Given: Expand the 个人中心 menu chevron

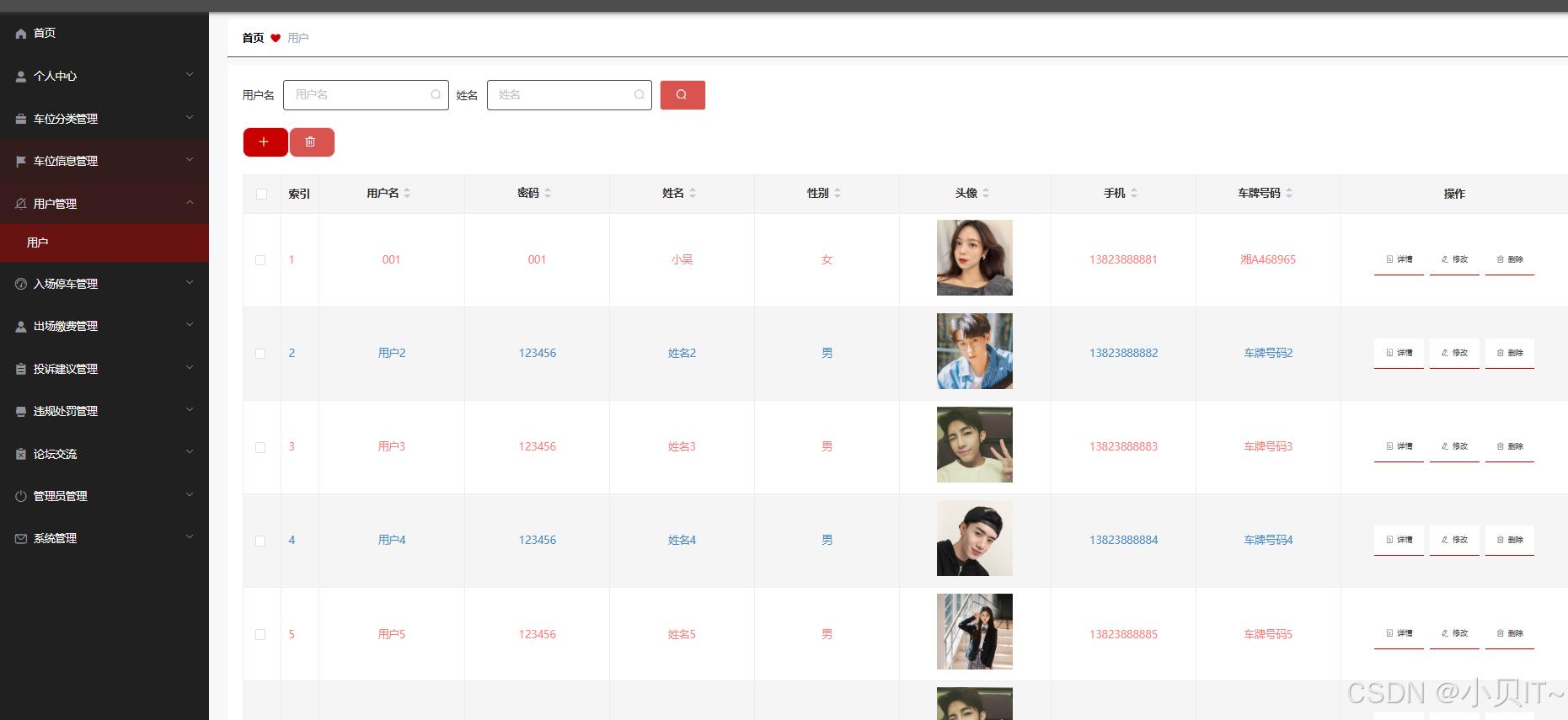Looking at the screenshot, I should tap(190, 75).
